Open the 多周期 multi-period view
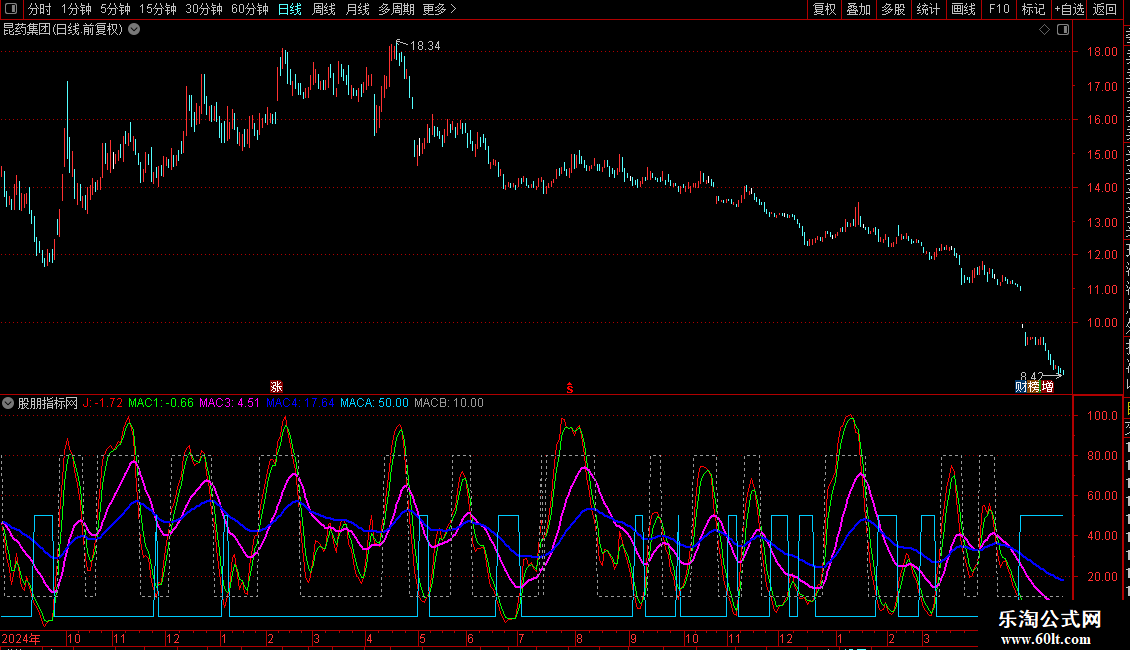This screenshot has width=1130, height=650. pyautogui.click(x=396, y=9)
